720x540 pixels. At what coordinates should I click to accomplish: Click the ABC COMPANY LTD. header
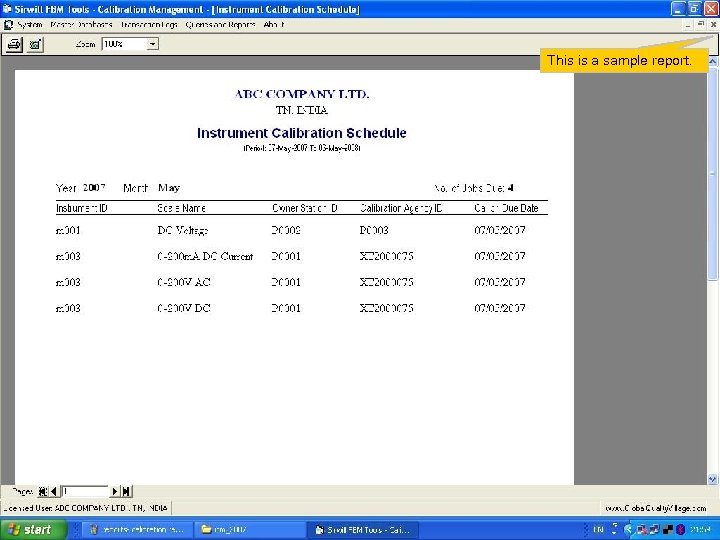click(302, 94)
